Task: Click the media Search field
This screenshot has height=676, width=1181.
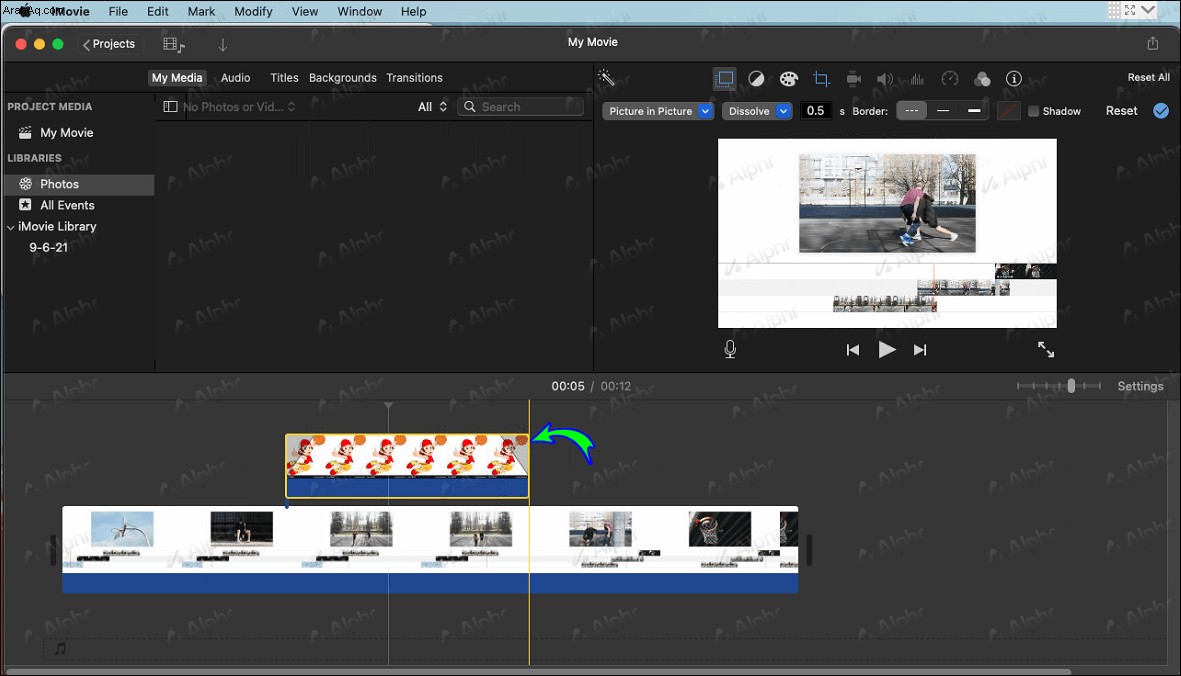Action: coord(520,107)
